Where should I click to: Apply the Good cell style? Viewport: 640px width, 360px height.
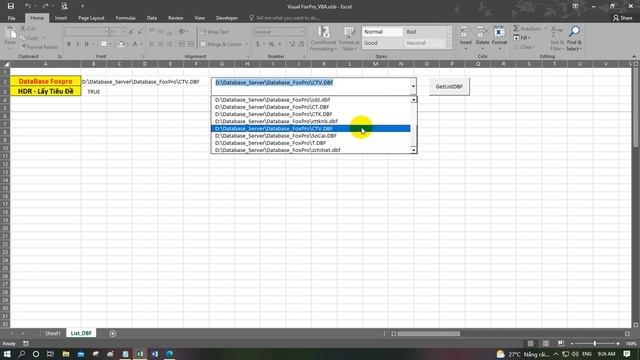pos(382,43)
